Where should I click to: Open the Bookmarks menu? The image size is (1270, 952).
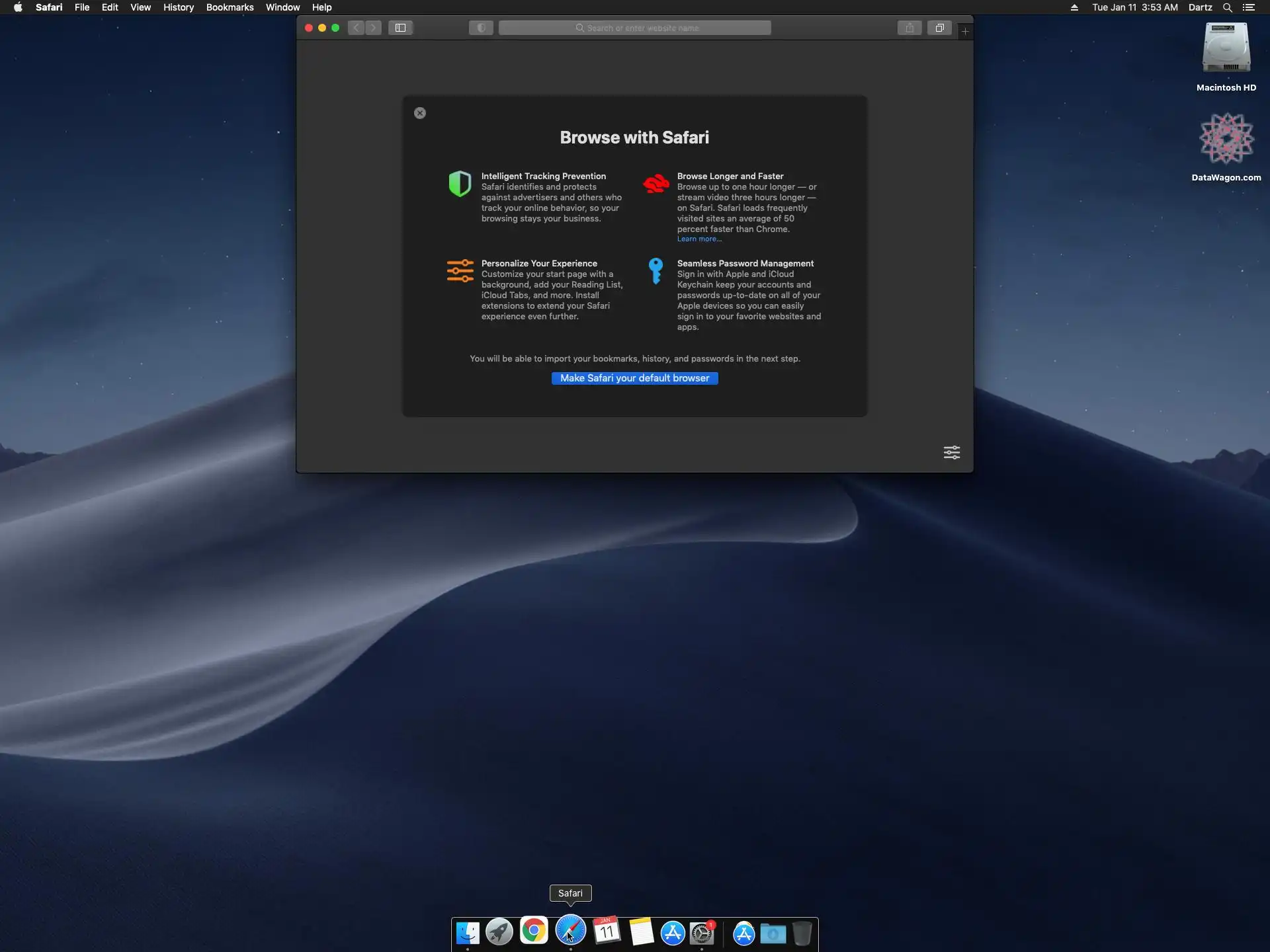(230, 7)
